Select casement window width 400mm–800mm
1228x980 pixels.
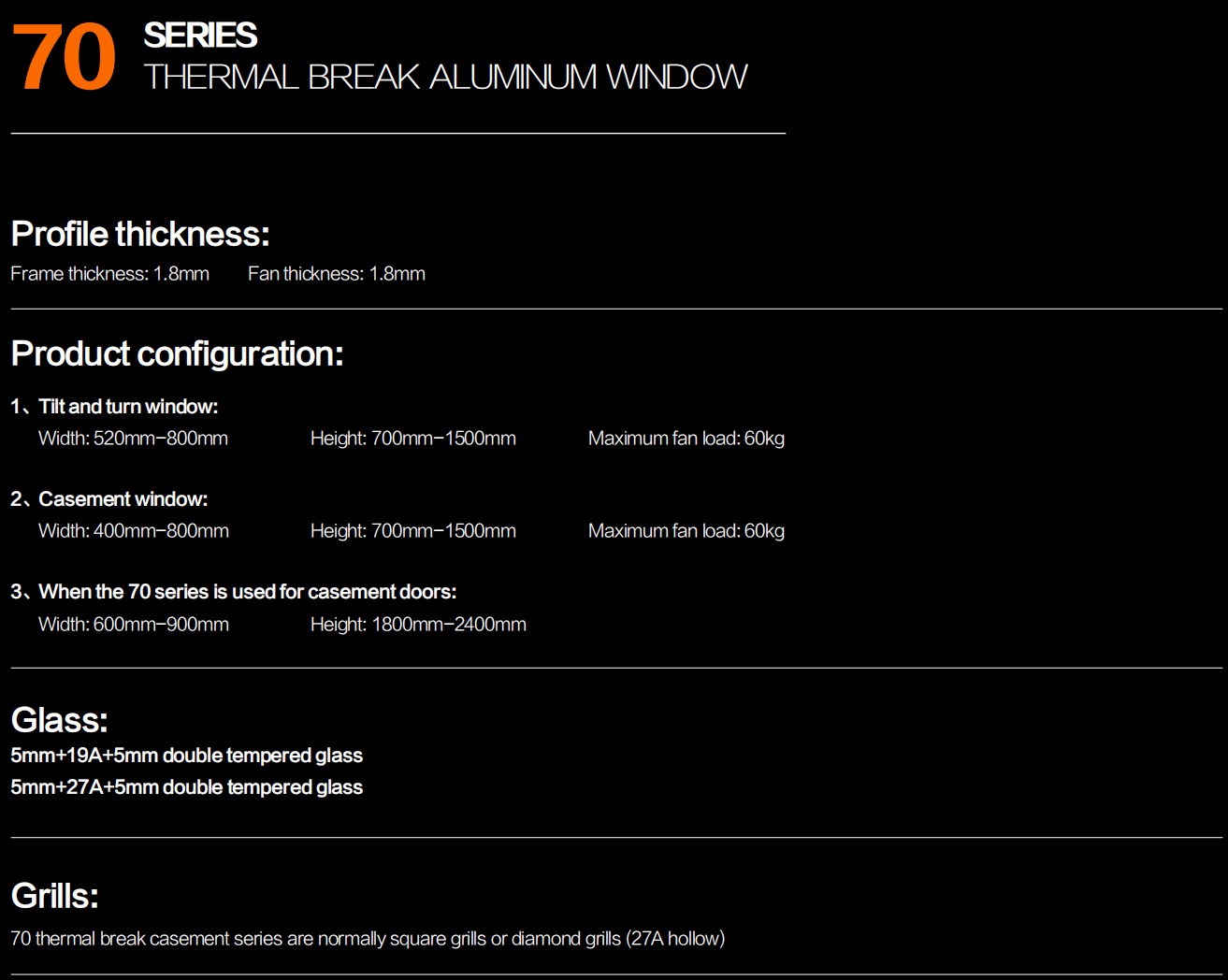pyautogui.click(x=134, y=531)
